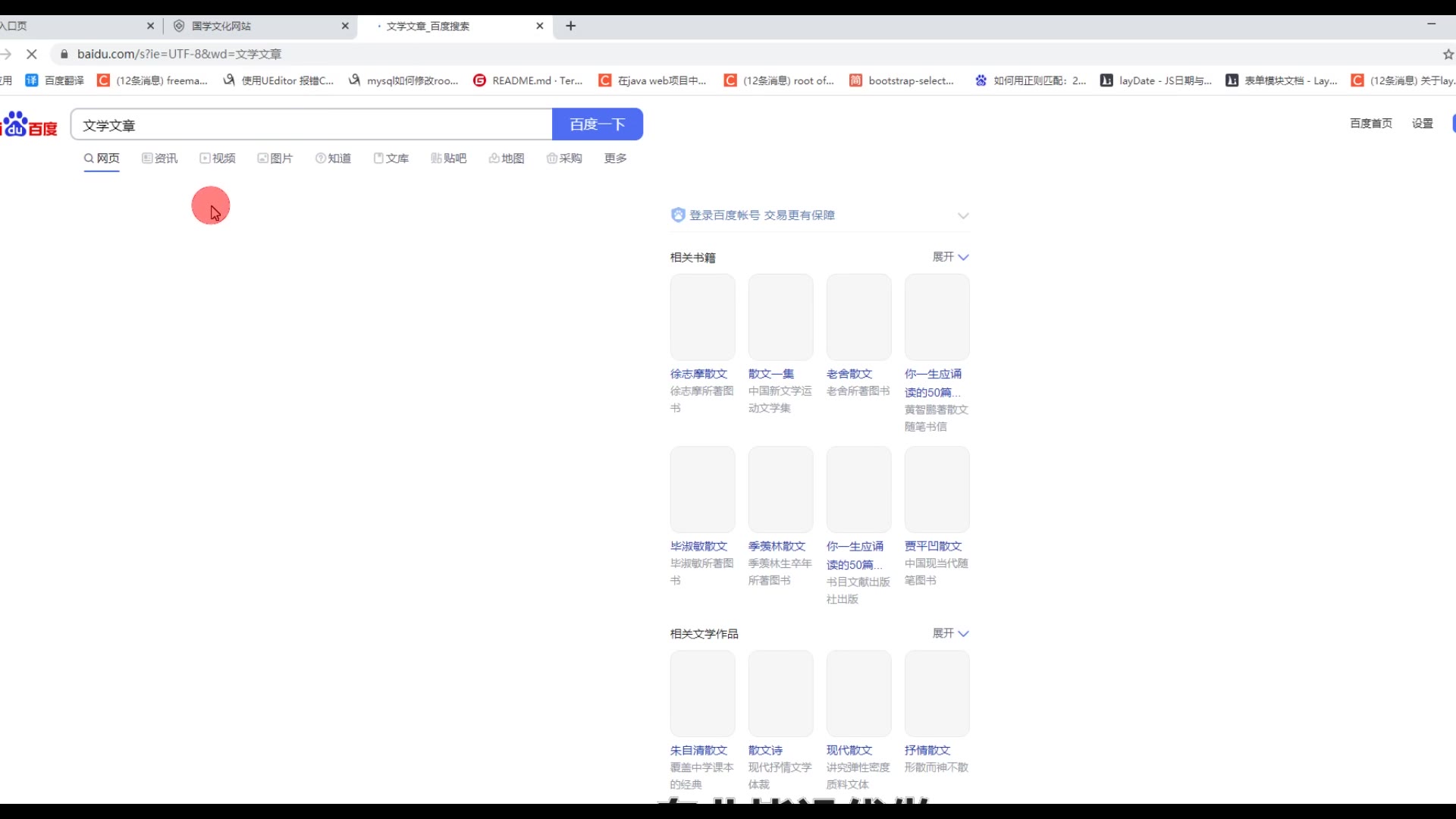Open the mysql如何修改roo... bookmark
Image resolution: width=1456 pixels, height=819 pixels.
click(x=403, y=80)
